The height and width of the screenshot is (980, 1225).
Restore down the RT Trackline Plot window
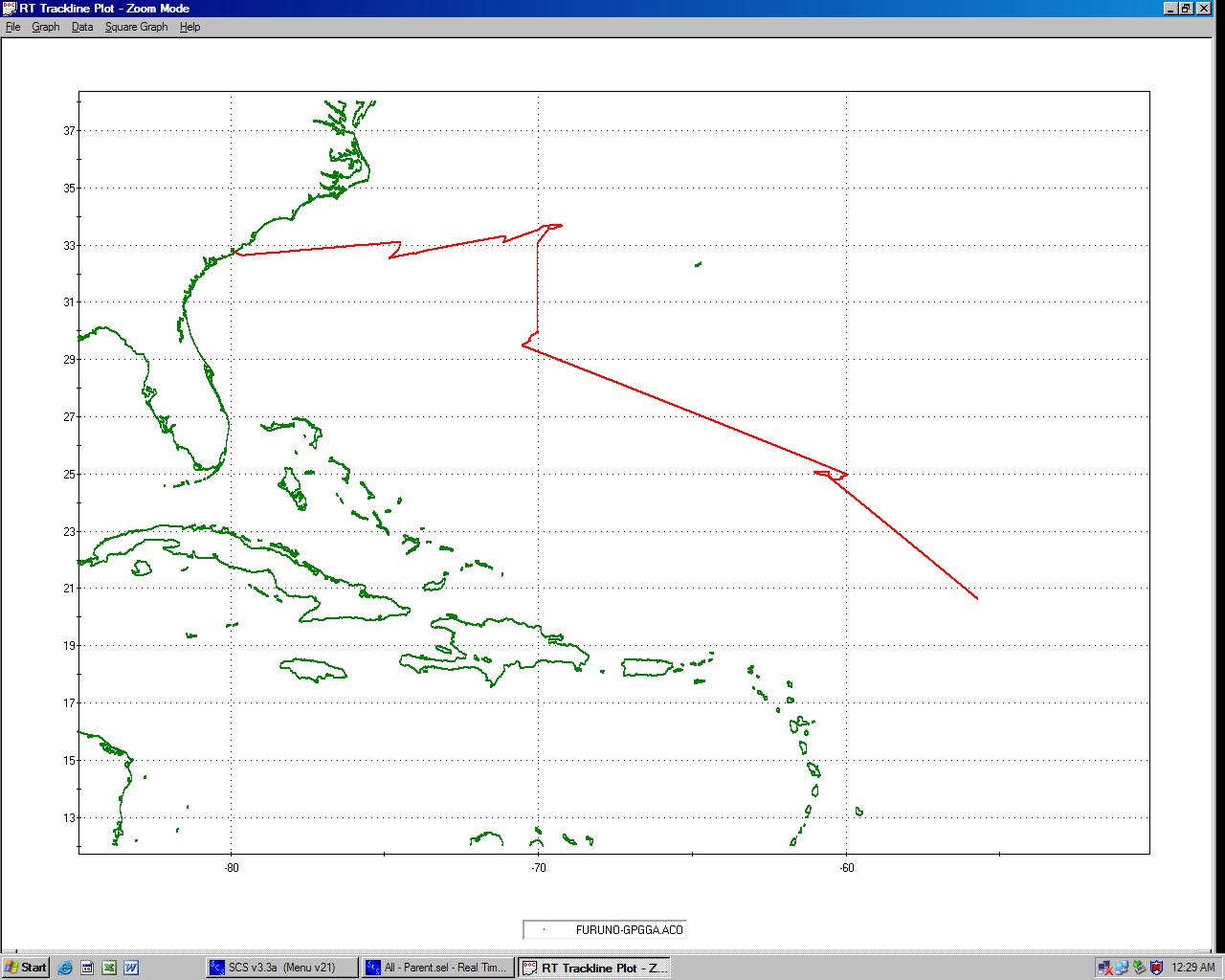[1186, 8]
